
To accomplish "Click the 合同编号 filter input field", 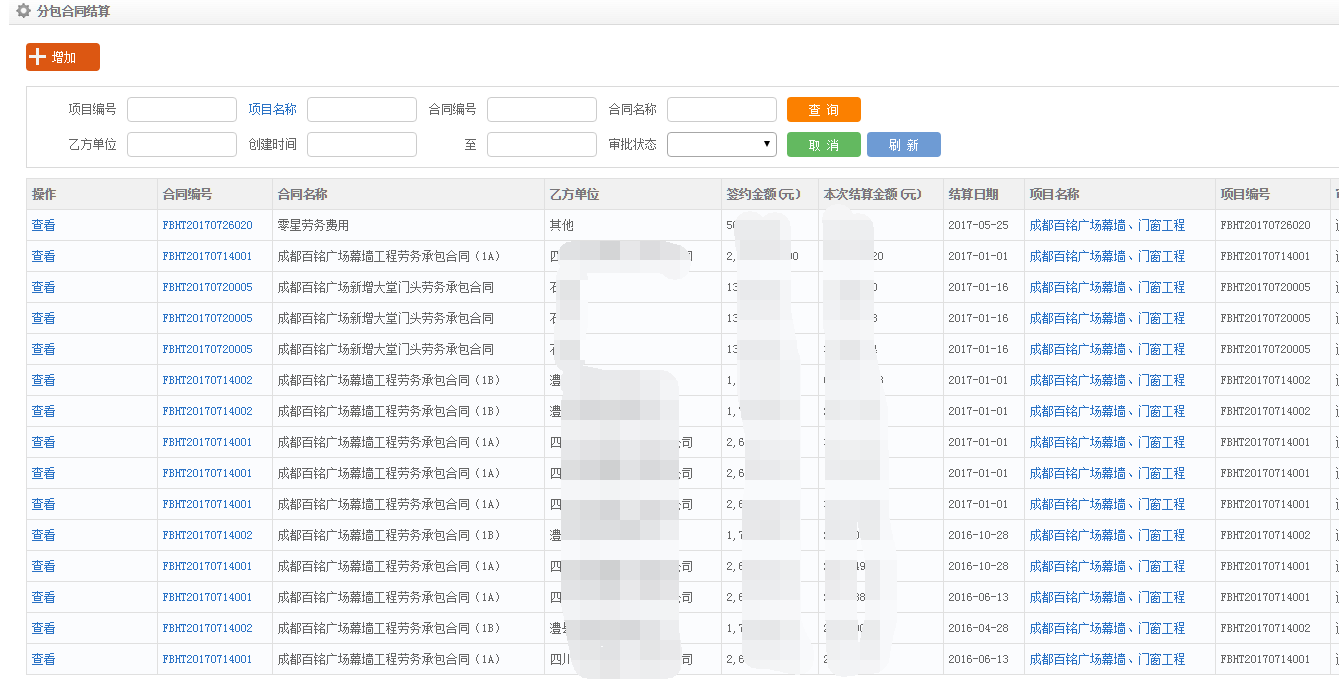I will (541, 110).
